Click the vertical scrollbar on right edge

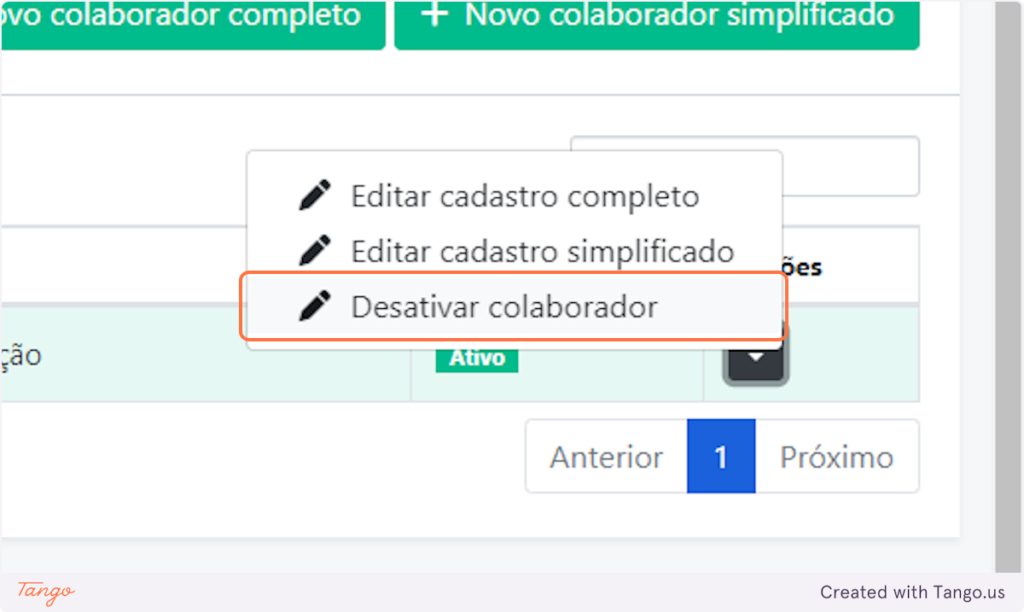coord(1008,286)
